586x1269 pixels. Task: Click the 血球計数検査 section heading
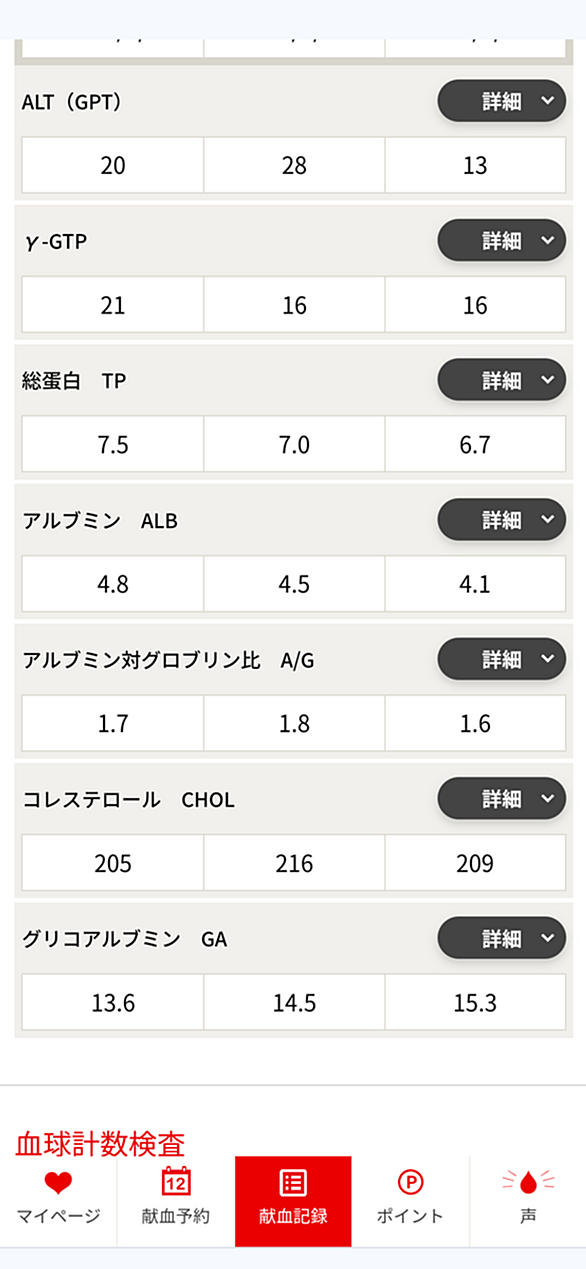[100, 1144]
